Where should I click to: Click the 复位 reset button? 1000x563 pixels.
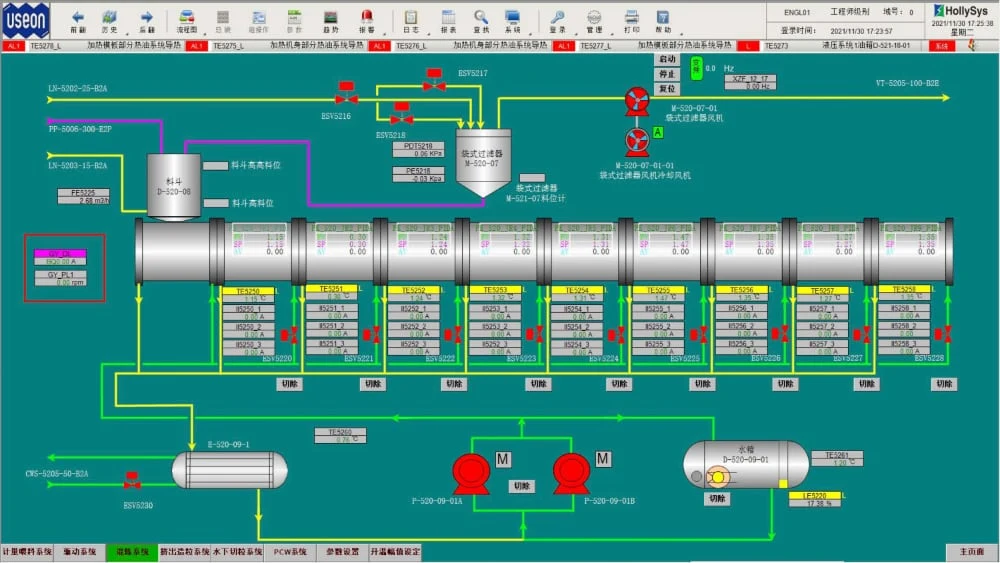pyautogui.click(x=667, y=89)
